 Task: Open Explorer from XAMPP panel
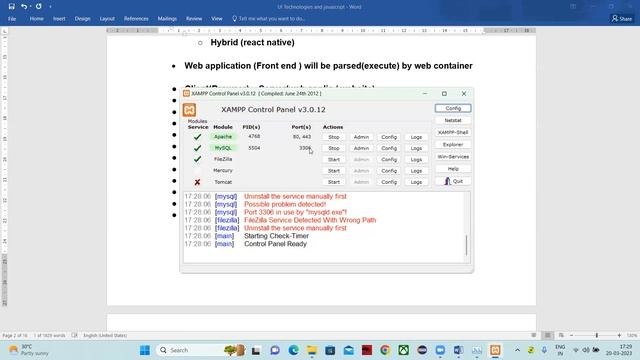coord(453,144)
